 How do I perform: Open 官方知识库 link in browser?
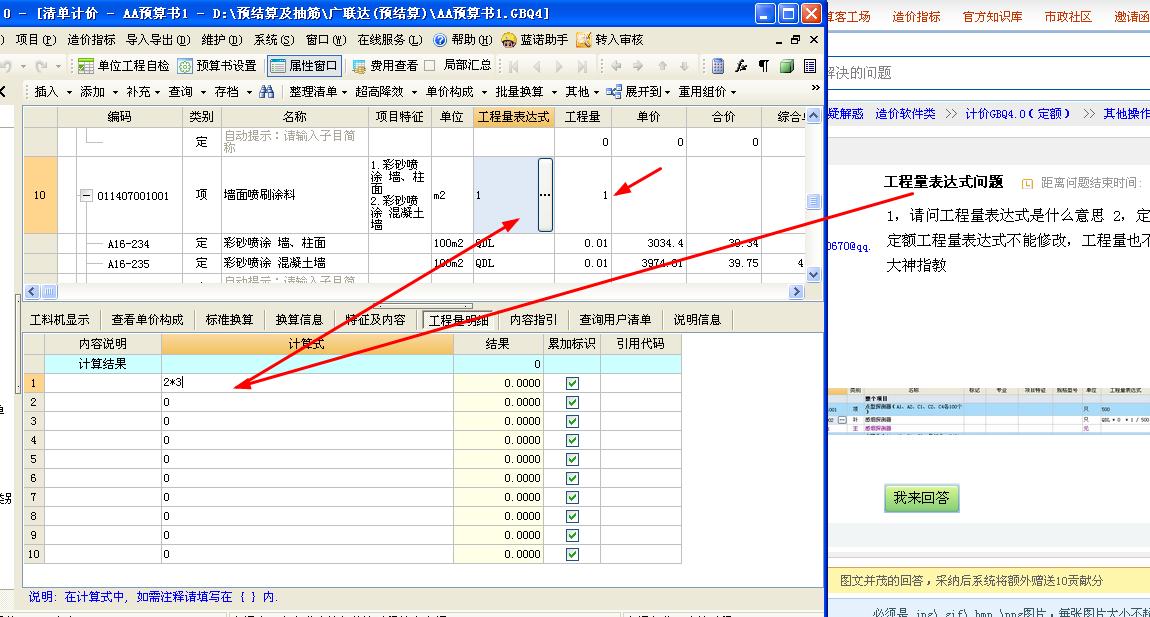[x=992, y=17]
